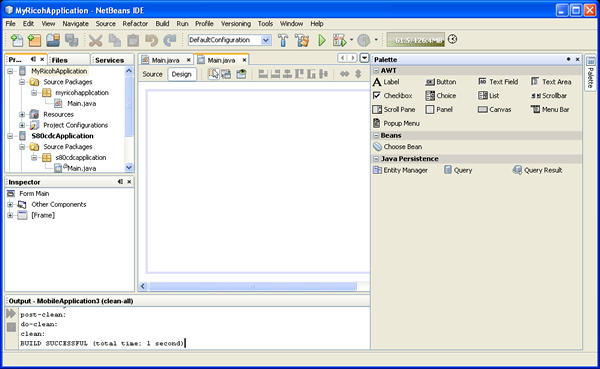This screenshot has width=600, height=369.
Task: Click the stop button in Output panel
Action: coord(11,327)
